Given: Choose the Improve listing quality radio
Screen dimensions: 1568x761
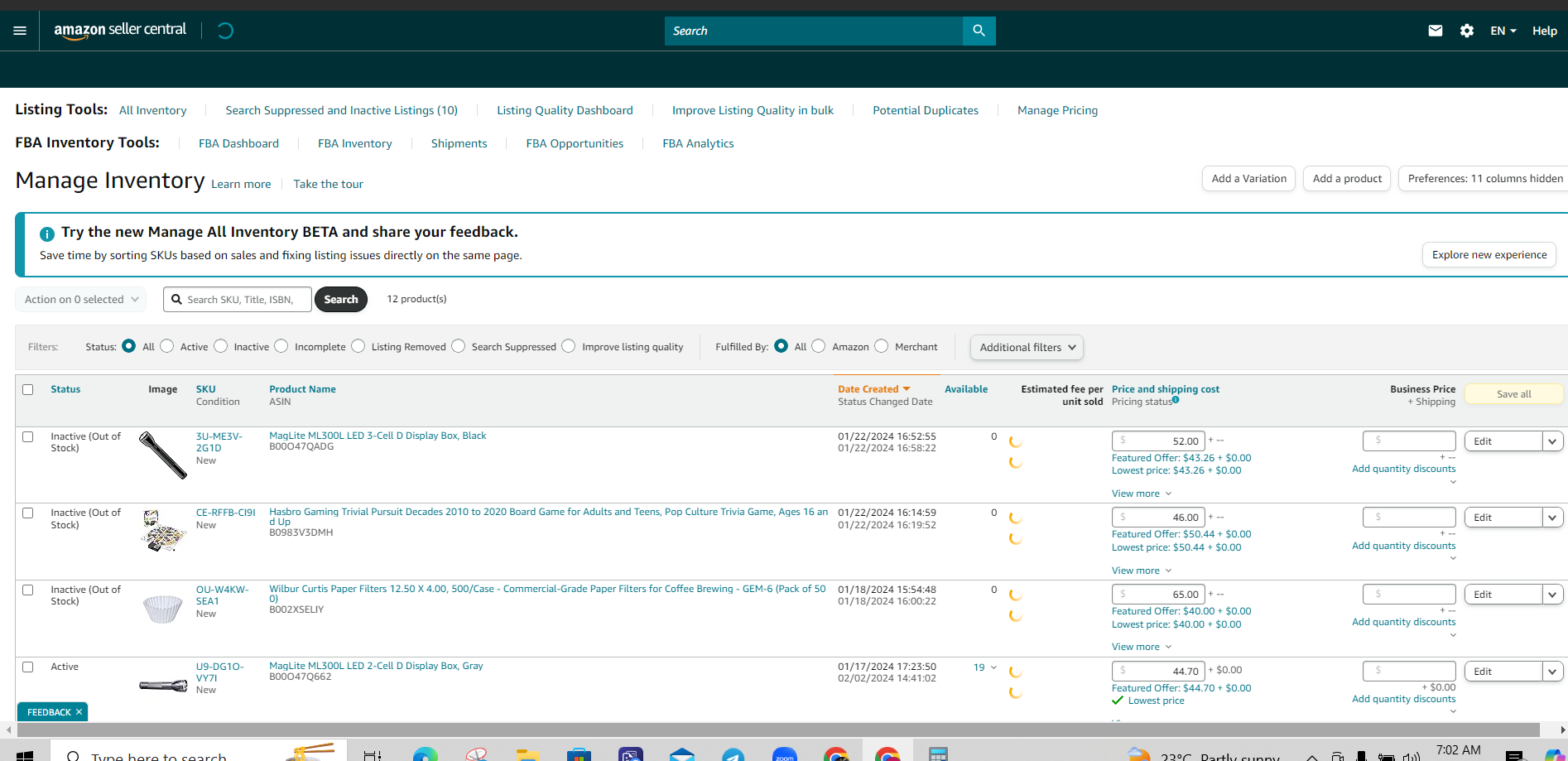Looking at the screenshot, I should click(569, 346).
